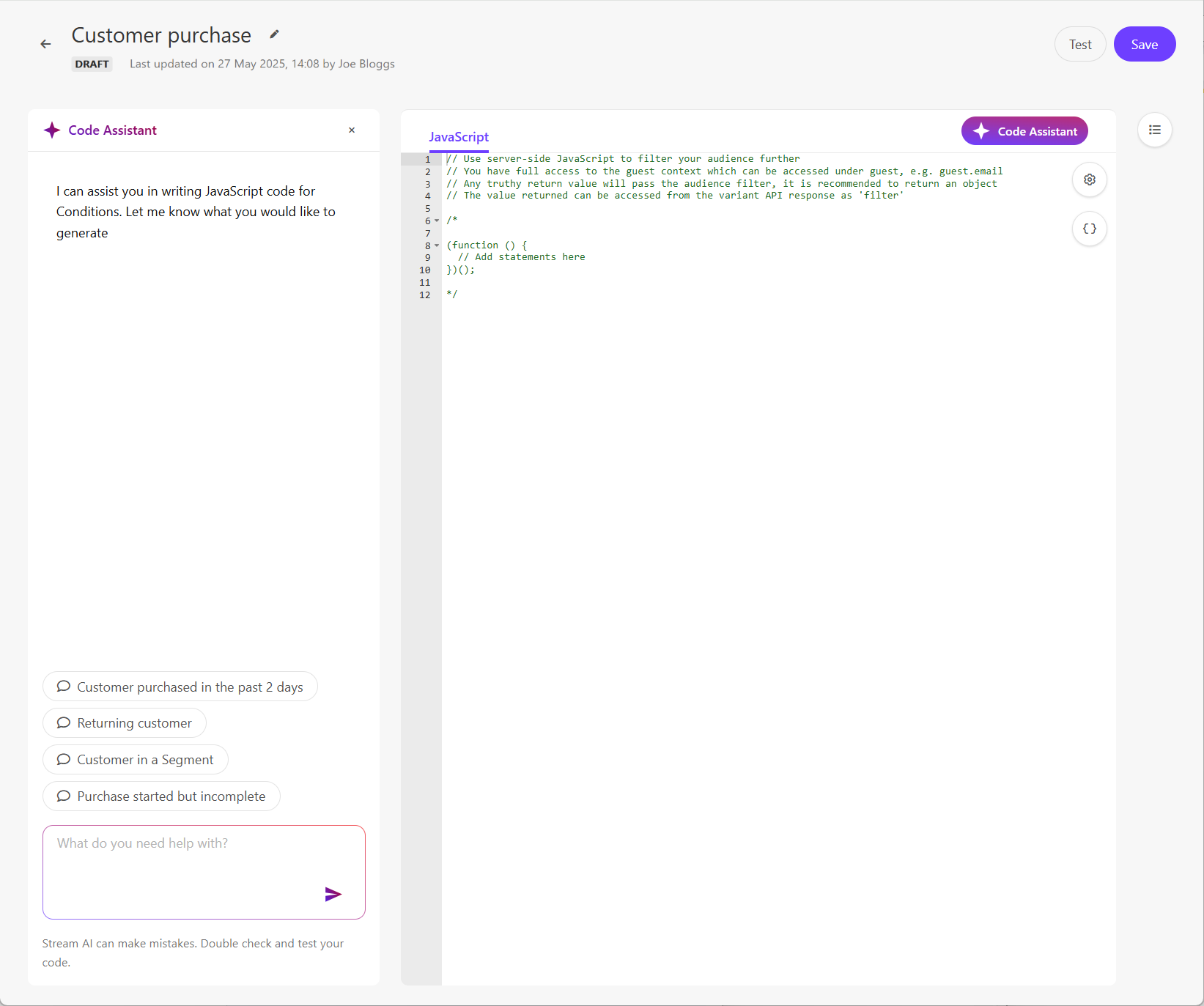The image size is (1204, 1006).
Task: Choose 'Purchase started but incomplete' suggestion
Action: point(161,796)
